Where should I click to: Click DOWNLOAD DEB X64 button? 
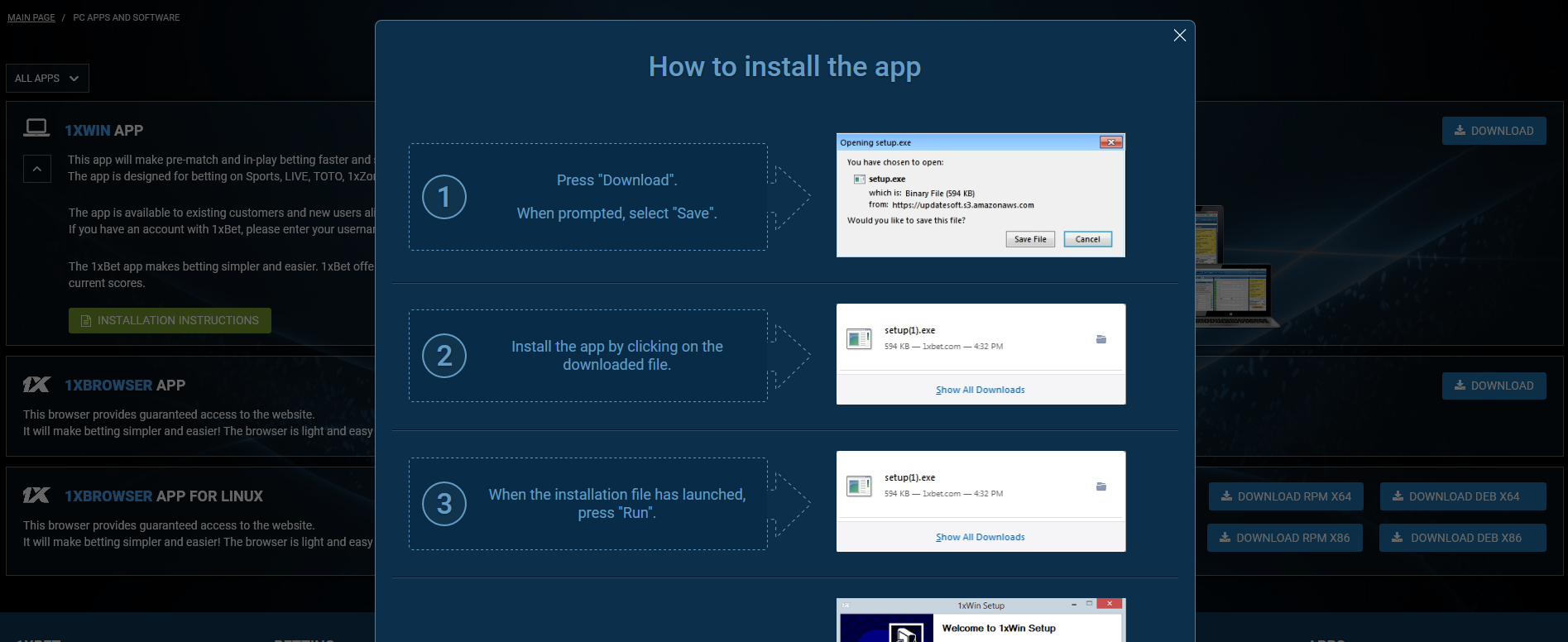pos(1463,496)
